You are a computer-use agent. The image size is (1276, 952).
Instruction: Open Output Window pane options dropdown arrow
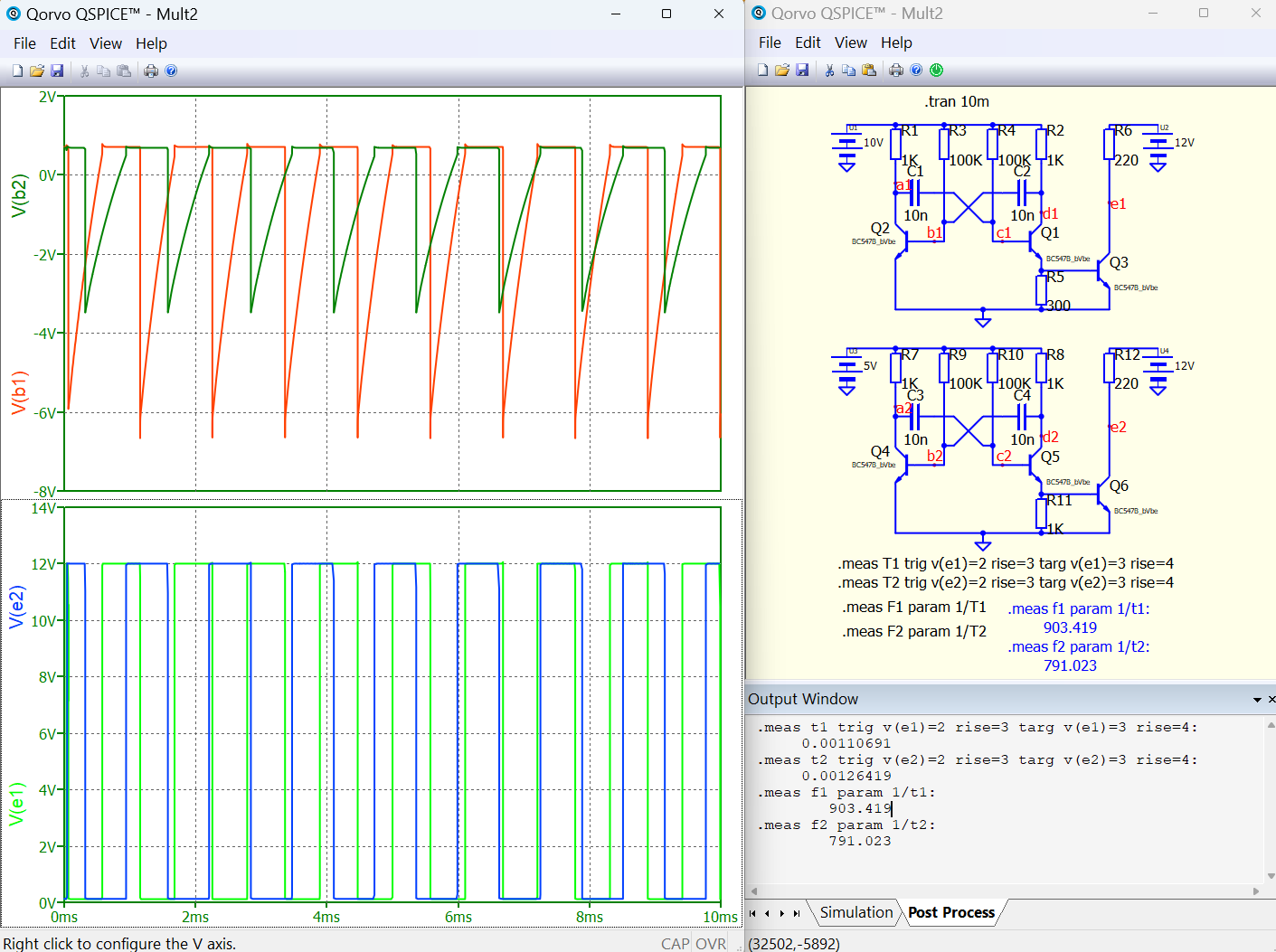pos(1257,700)
